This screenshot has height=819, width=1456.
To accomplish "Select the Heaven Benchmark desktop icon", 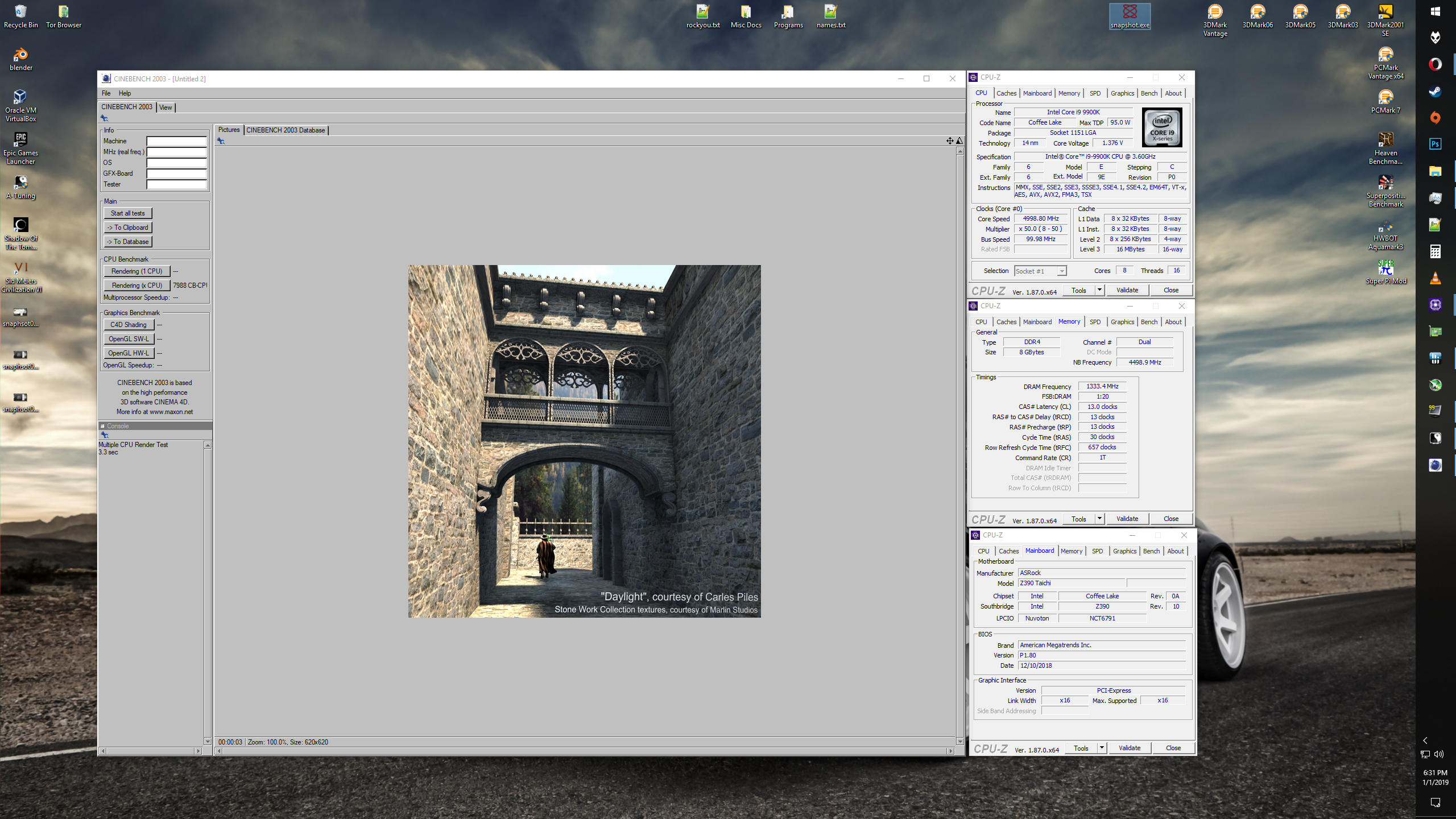I will coord(1385,148).
